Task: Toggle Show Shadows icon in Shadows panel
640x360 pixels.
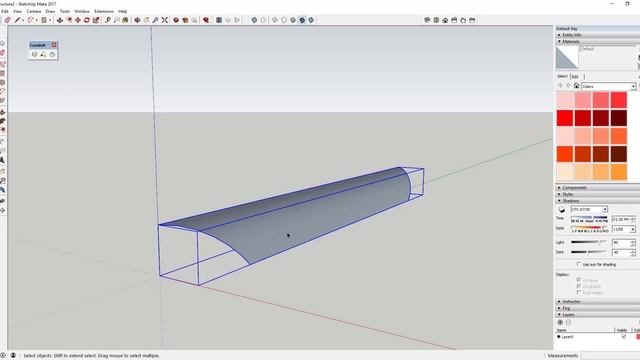Action: [562, 209]
